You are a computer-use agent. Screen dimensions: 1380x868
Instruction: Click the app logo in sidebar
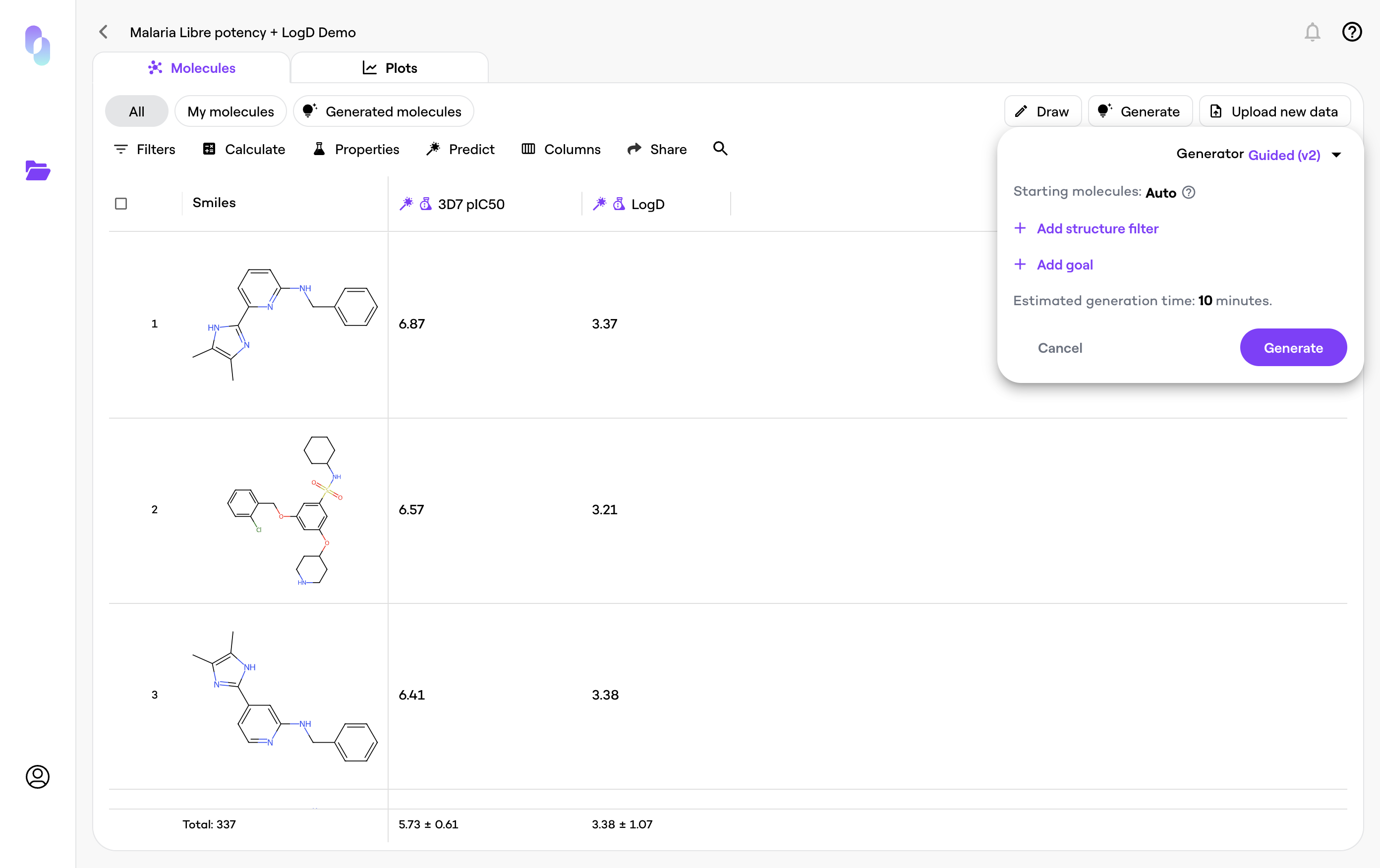pyautogui.click(x=38, y=45)
